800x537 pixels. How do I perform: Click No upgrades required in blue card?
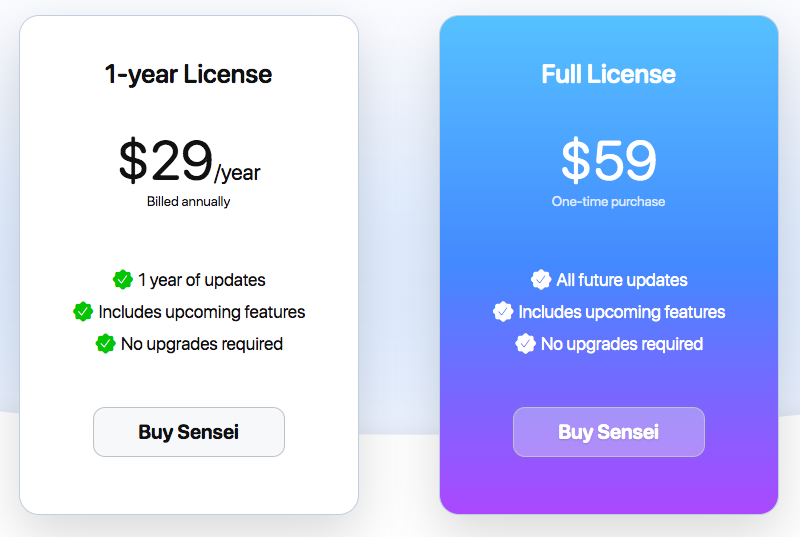tap(622, 344)
